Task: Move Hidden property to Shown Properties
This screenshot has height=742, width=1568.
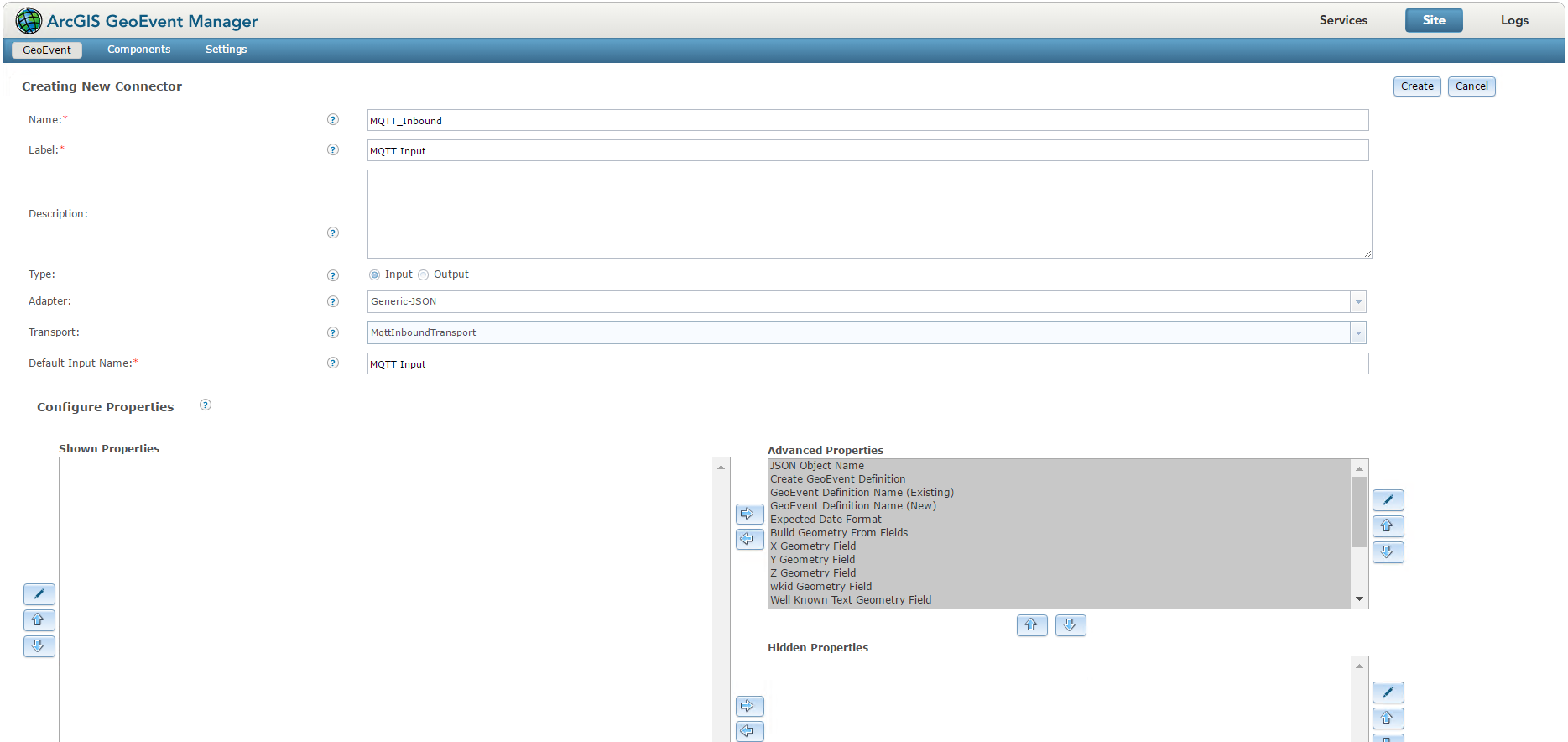Action: pyautogui.click(x=749, y=731)
